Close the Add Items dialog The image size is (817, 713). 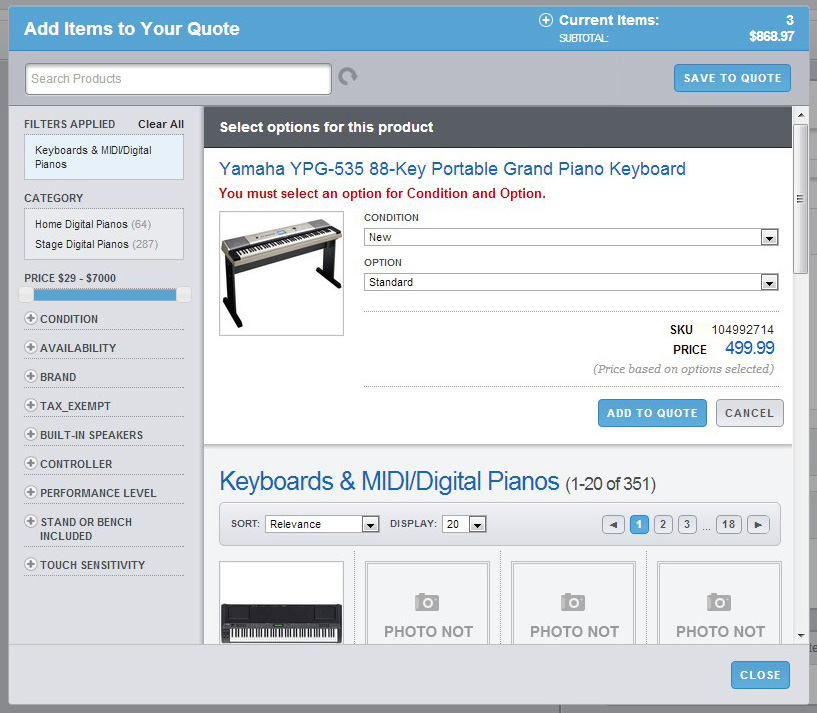pos(760,675)
